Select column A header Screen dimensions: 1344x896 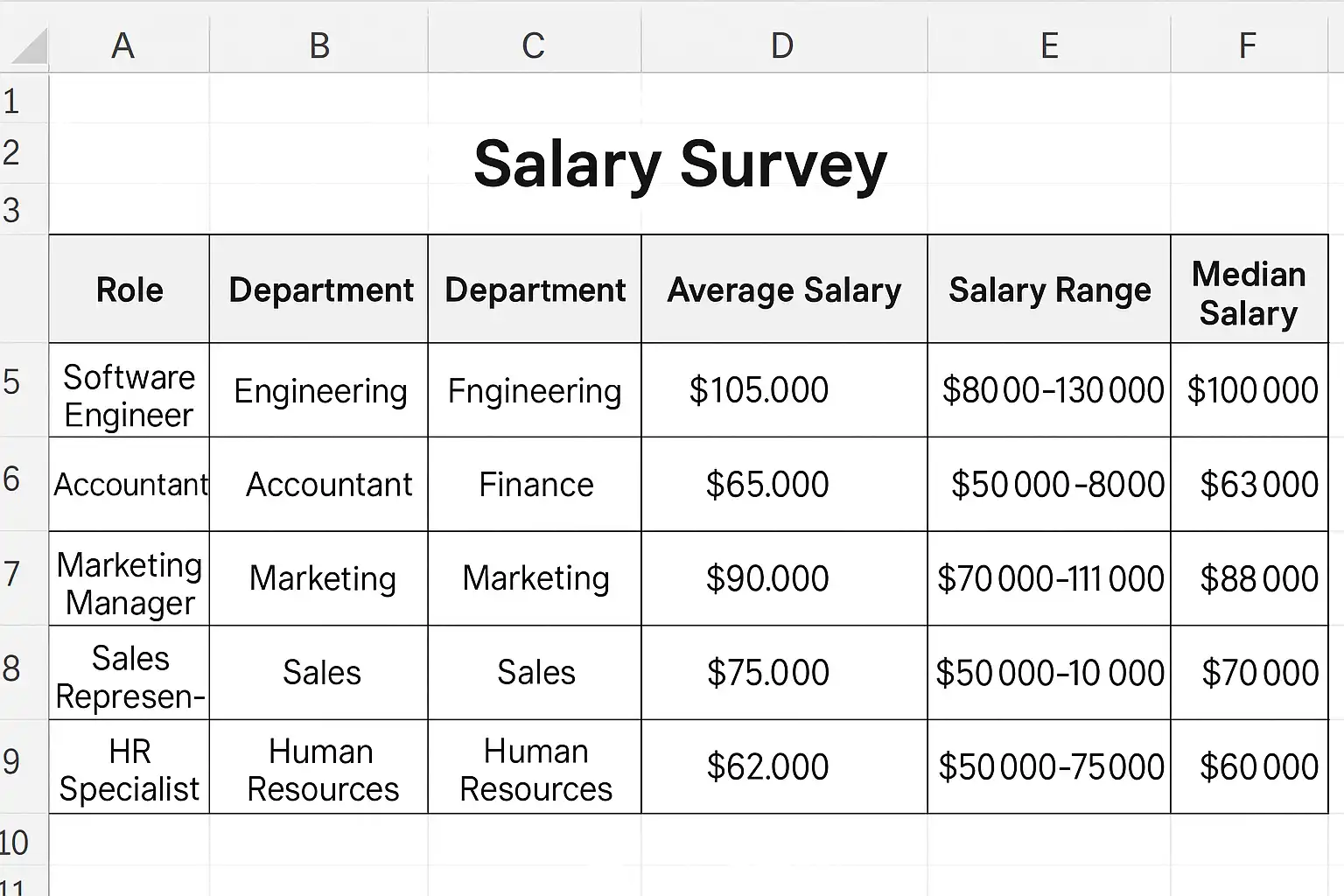pyautogui.click(x=123, y=45)
